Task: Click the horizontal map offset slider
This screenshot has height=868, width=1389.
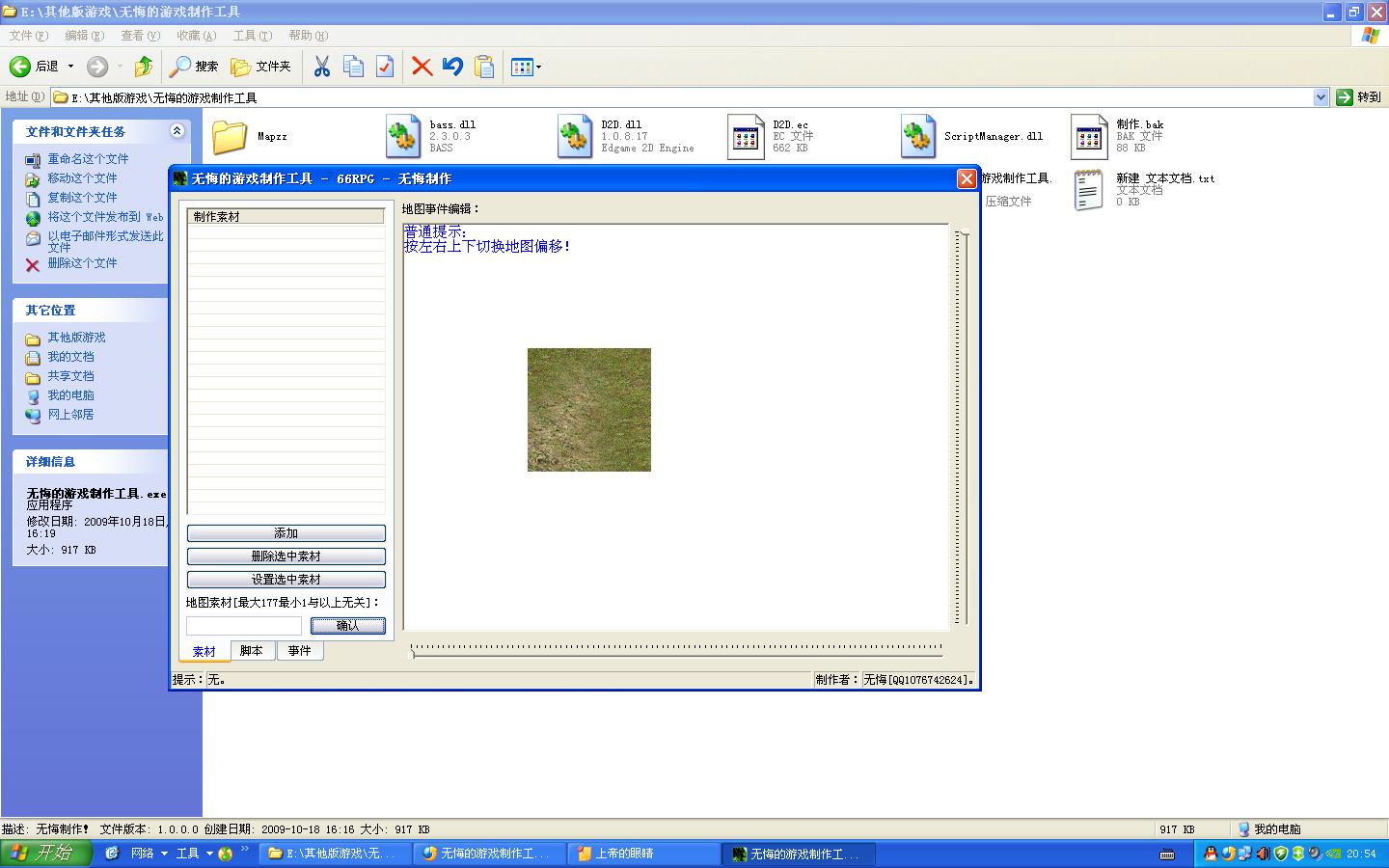Action: click(676, 649)
